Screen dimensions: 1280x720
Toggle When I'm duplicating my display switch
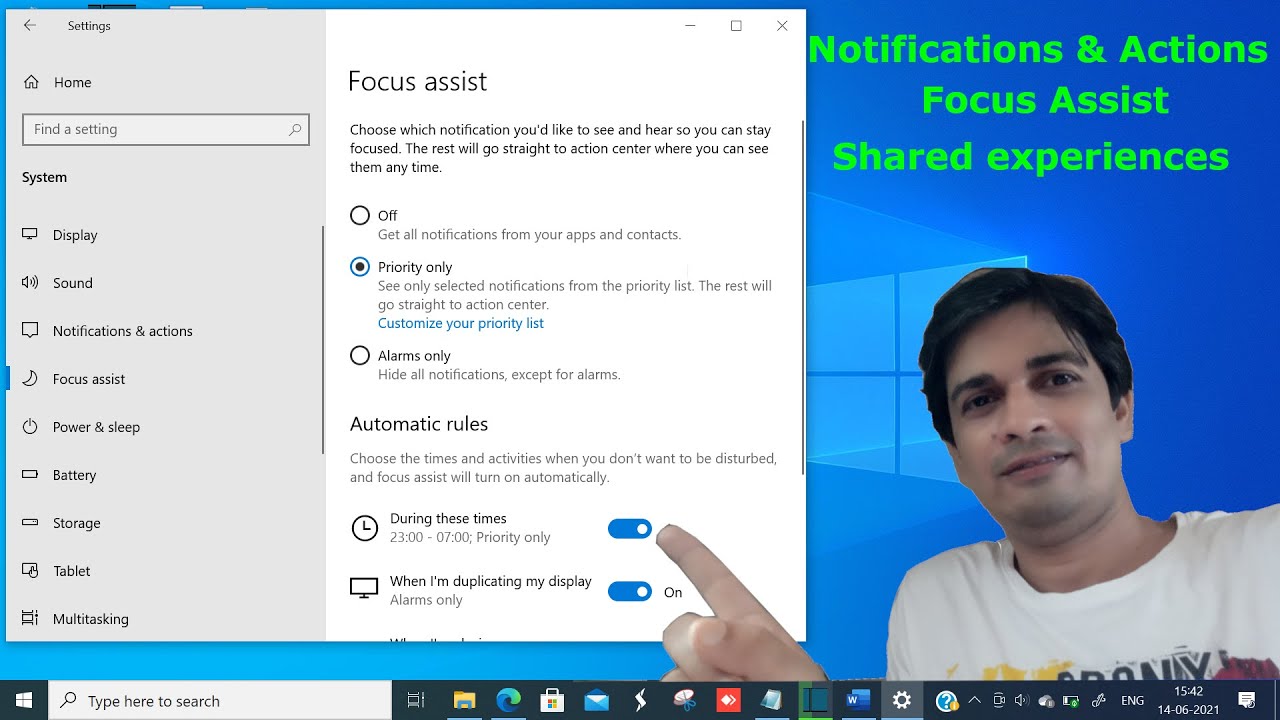630,592
